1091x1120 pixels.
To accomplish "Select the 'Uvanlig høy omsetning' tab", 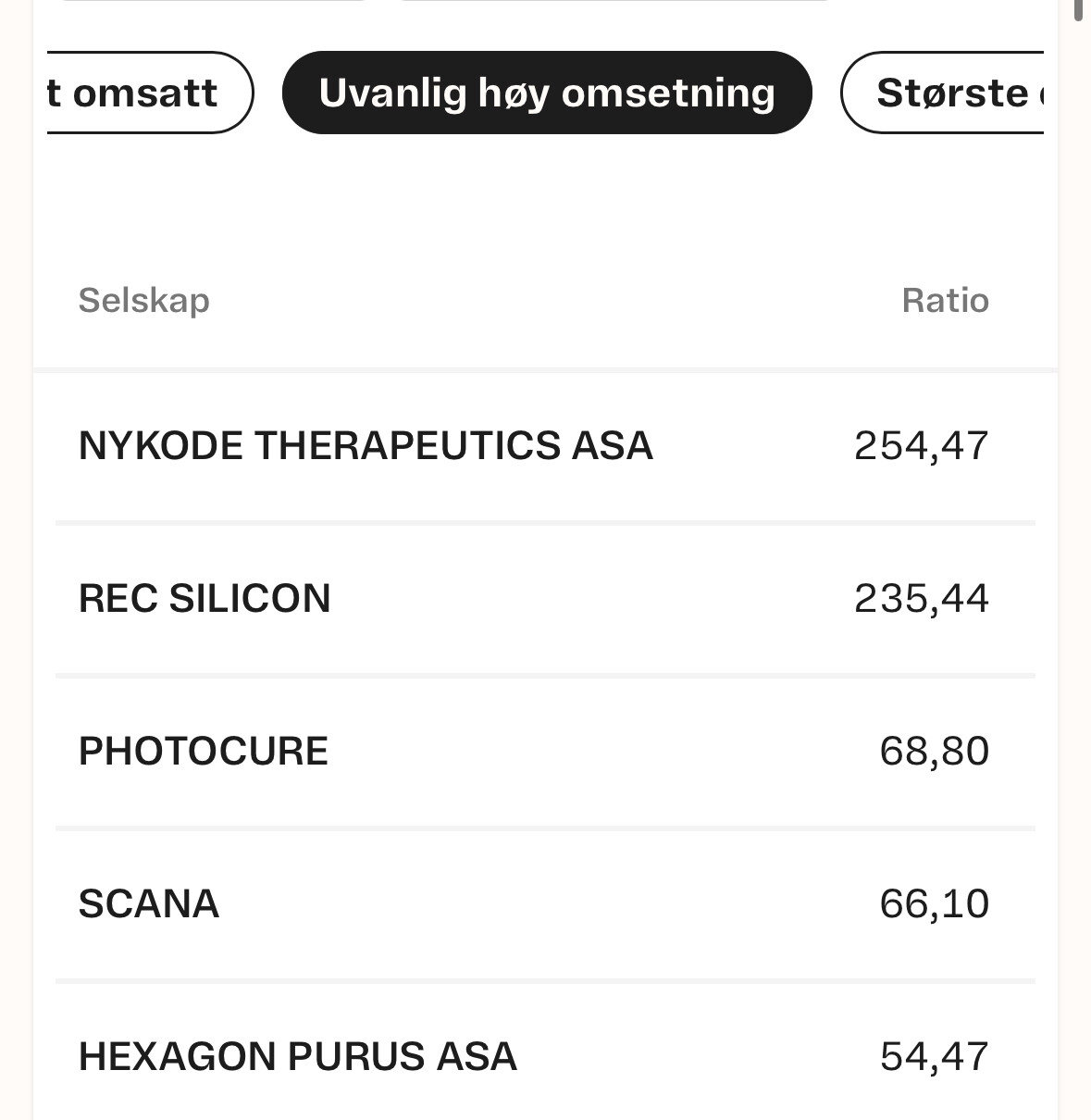I will click(546, 93).
